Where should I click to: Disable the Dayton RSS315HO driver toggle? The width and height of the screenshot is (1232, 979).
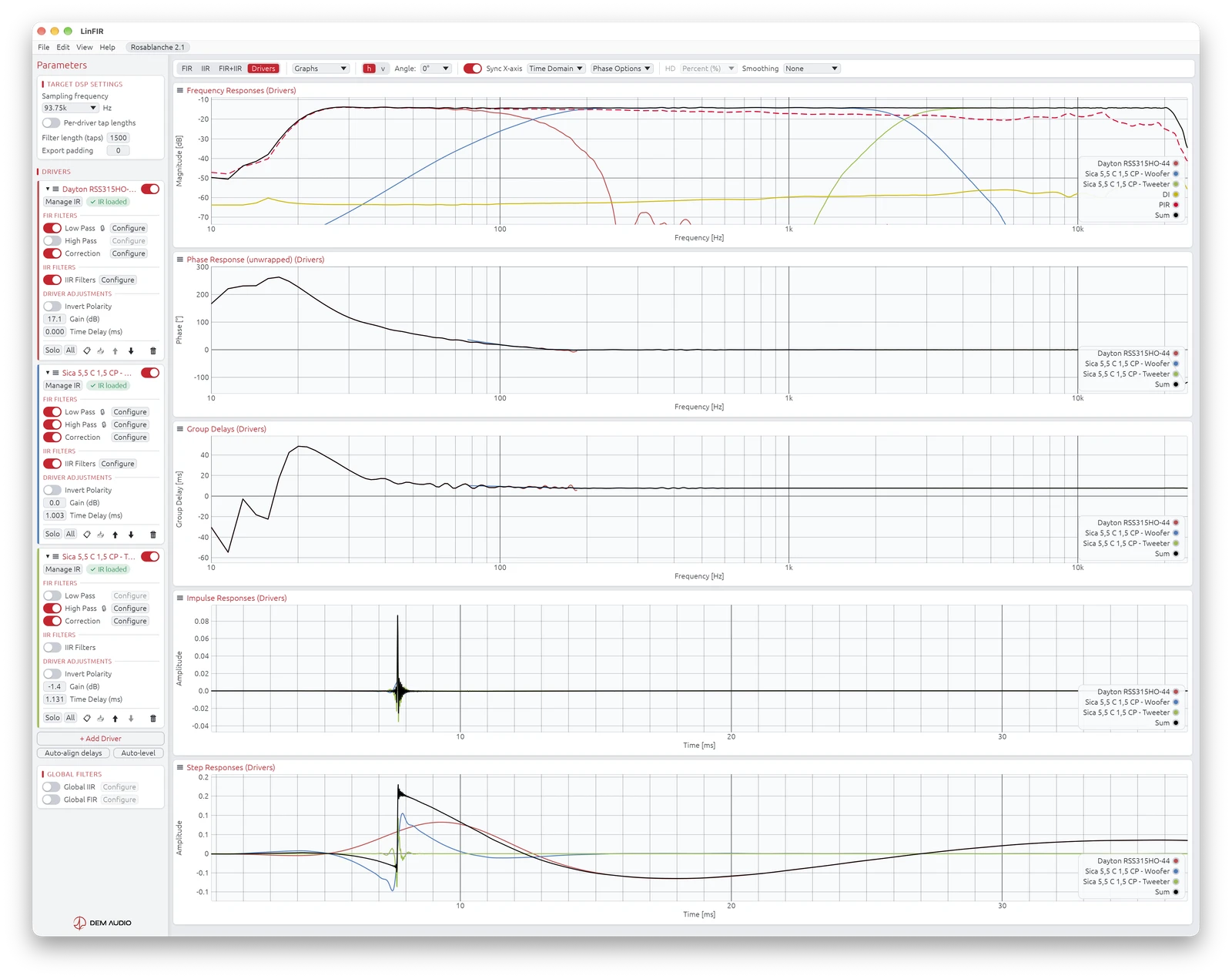coord(150,189)
